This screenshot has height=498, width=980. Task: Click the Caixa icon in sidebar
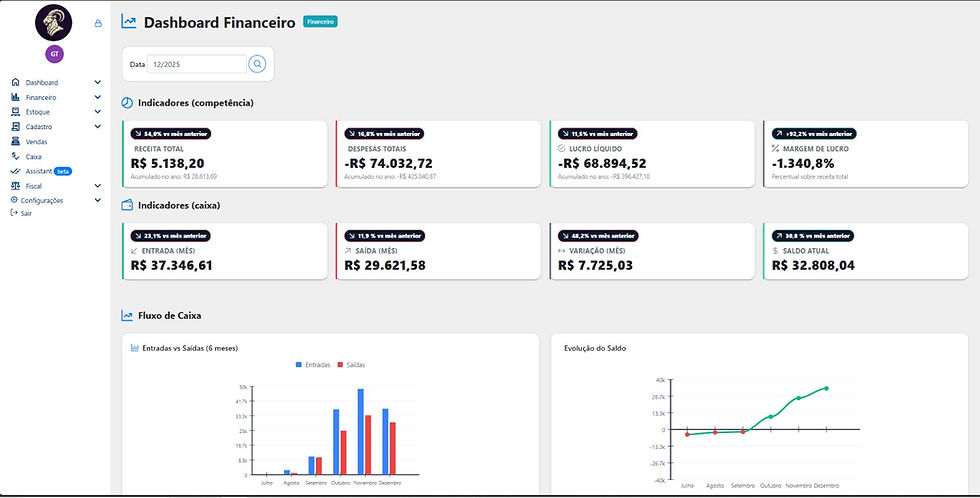[x=15, y=157]
